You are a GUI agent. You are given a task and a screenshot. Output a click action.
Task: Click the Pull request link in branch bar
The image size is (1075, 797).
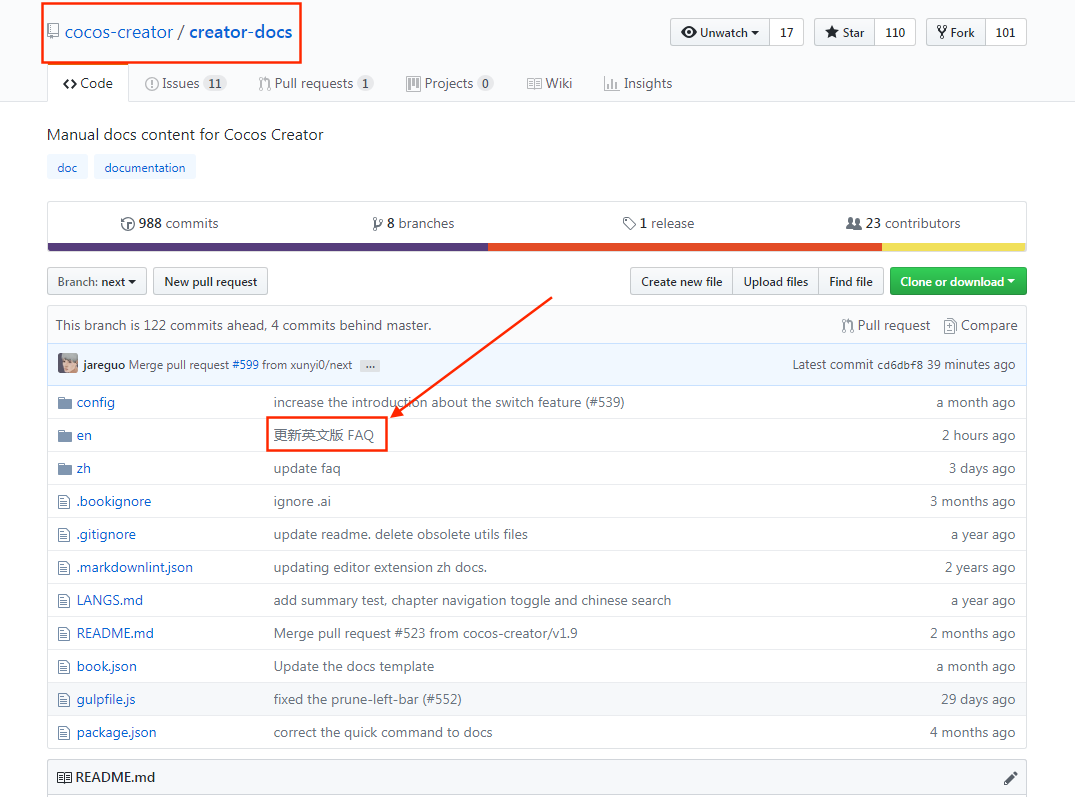point(886,326)
